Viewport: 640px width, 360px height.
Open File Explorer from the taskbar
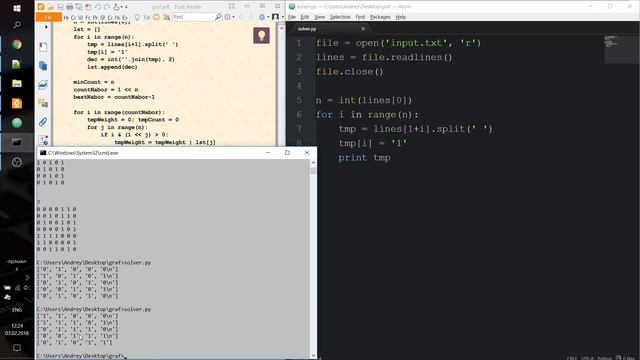pos(17,83)
